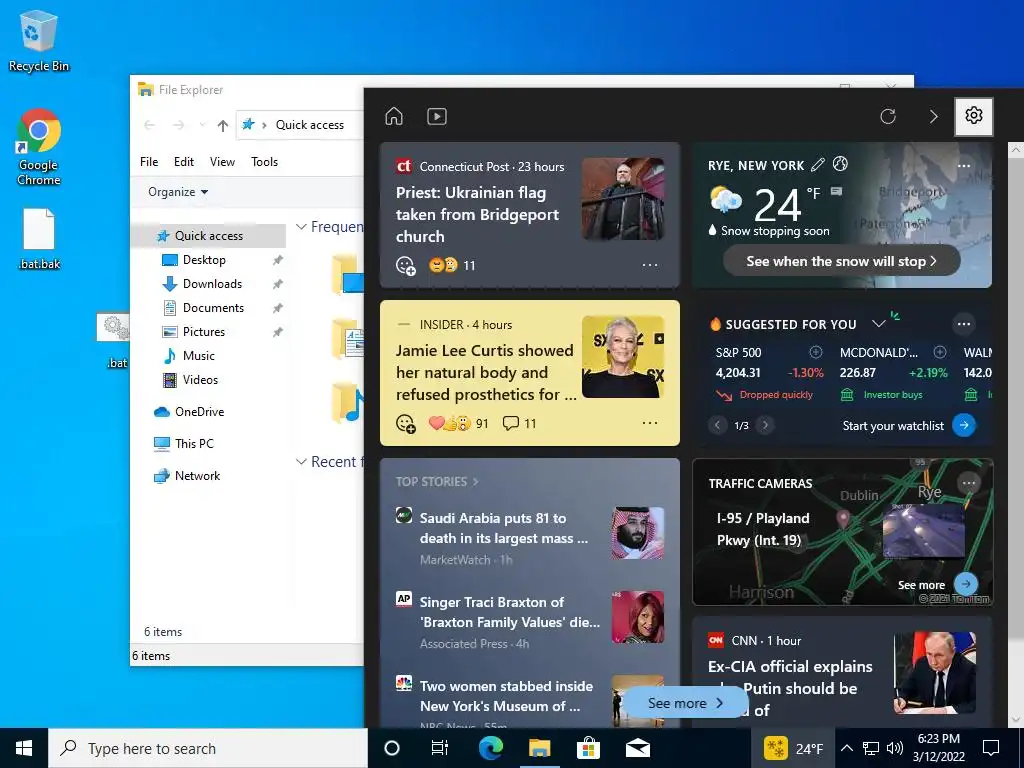Screen dimensions: 1024x768
Task: Select OneDrive in navigation pane
Action: click(199, 411)
